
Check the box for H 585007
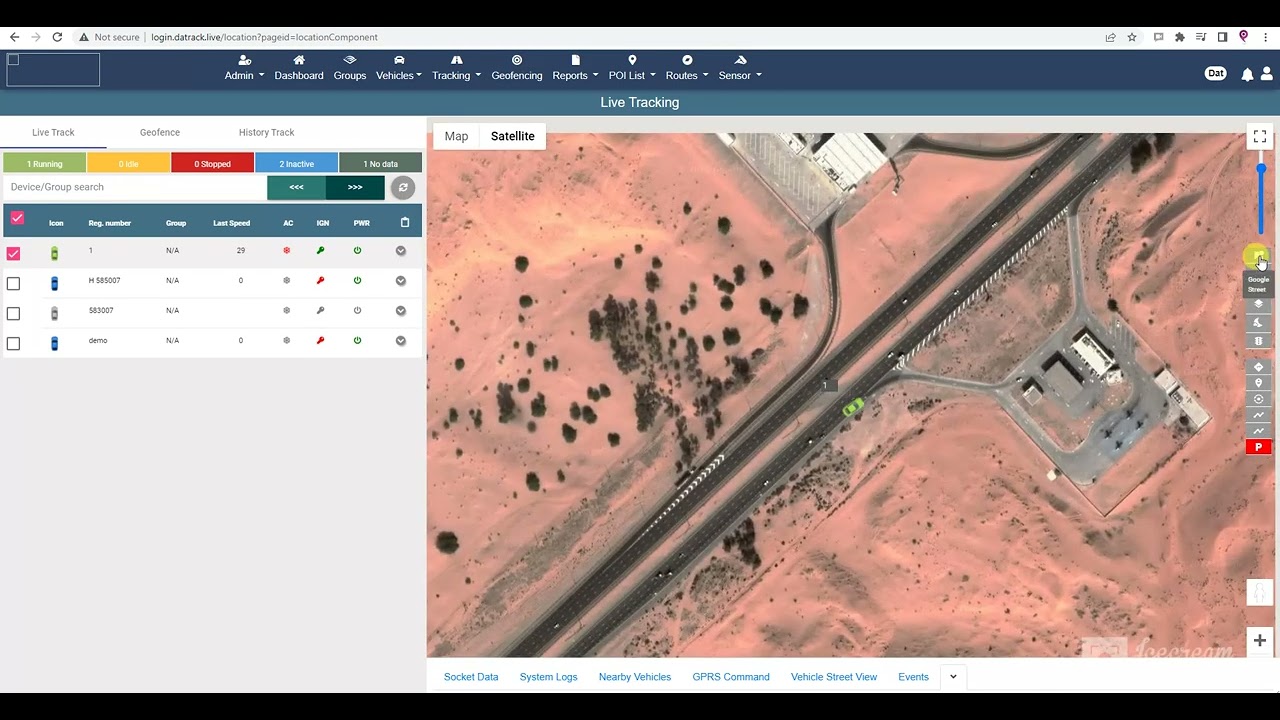point(13,284)
